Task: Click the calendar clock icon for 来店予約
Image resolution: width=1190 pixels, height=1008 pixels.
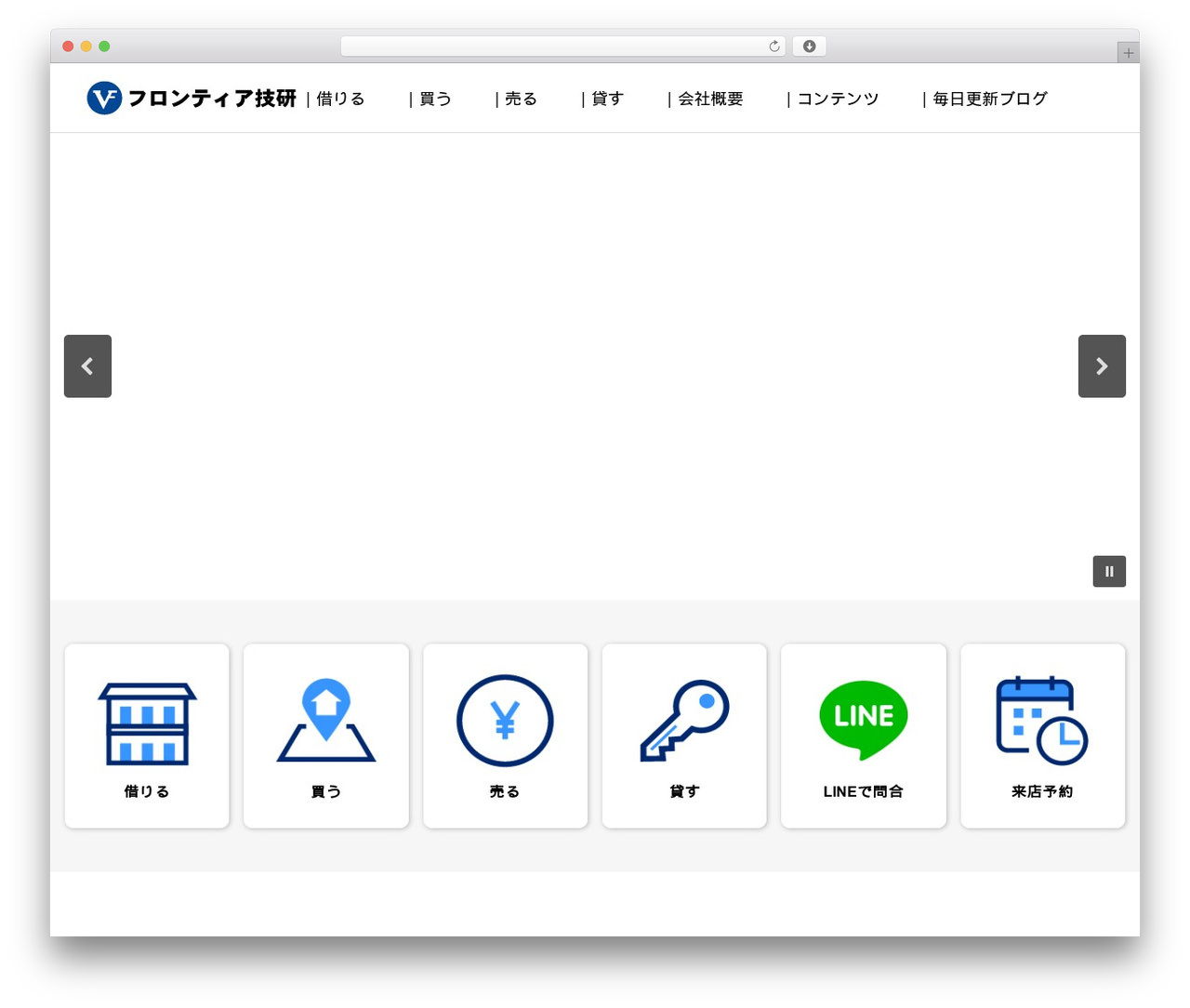Action: [1042, 721]
